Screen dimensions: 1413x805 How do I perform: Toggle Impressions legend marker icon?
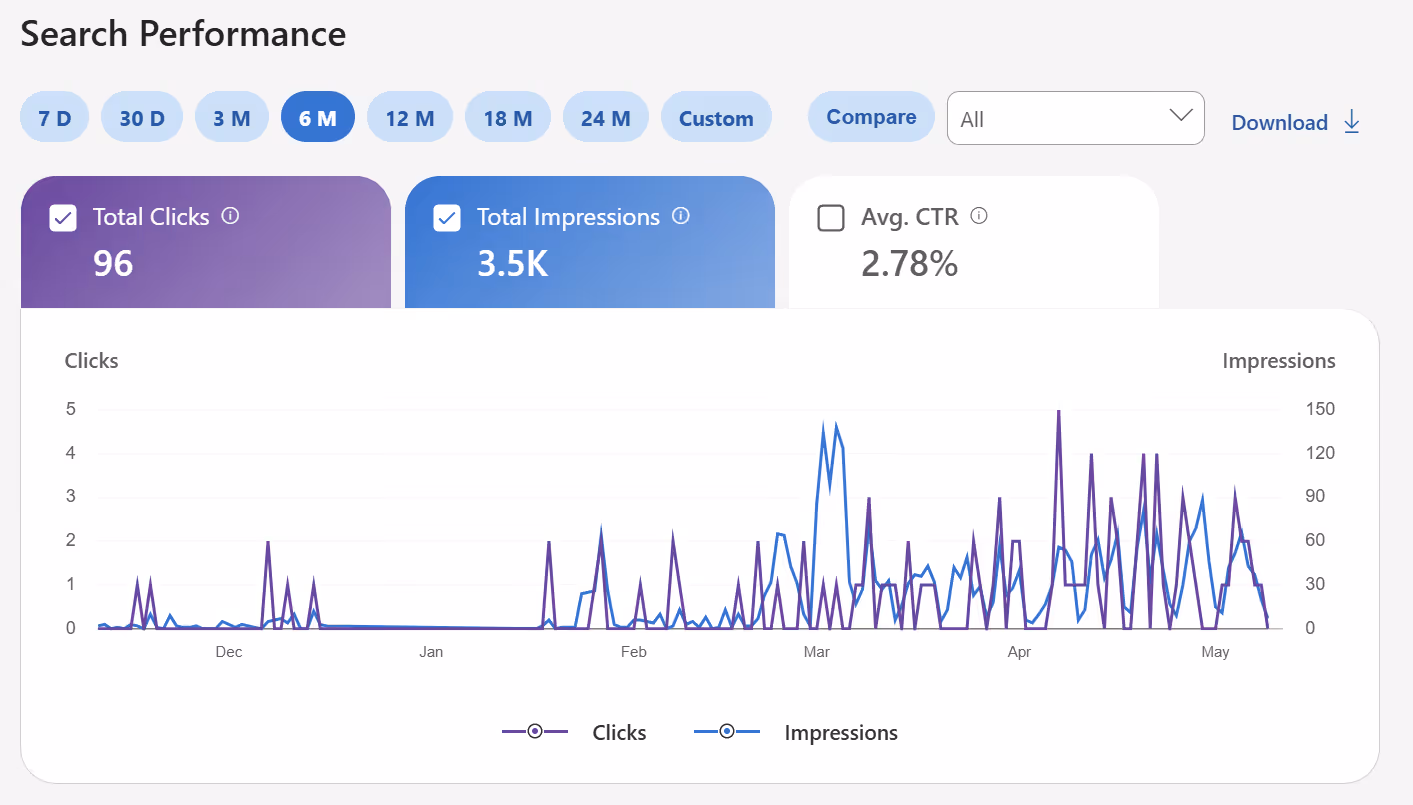[727, 732]
